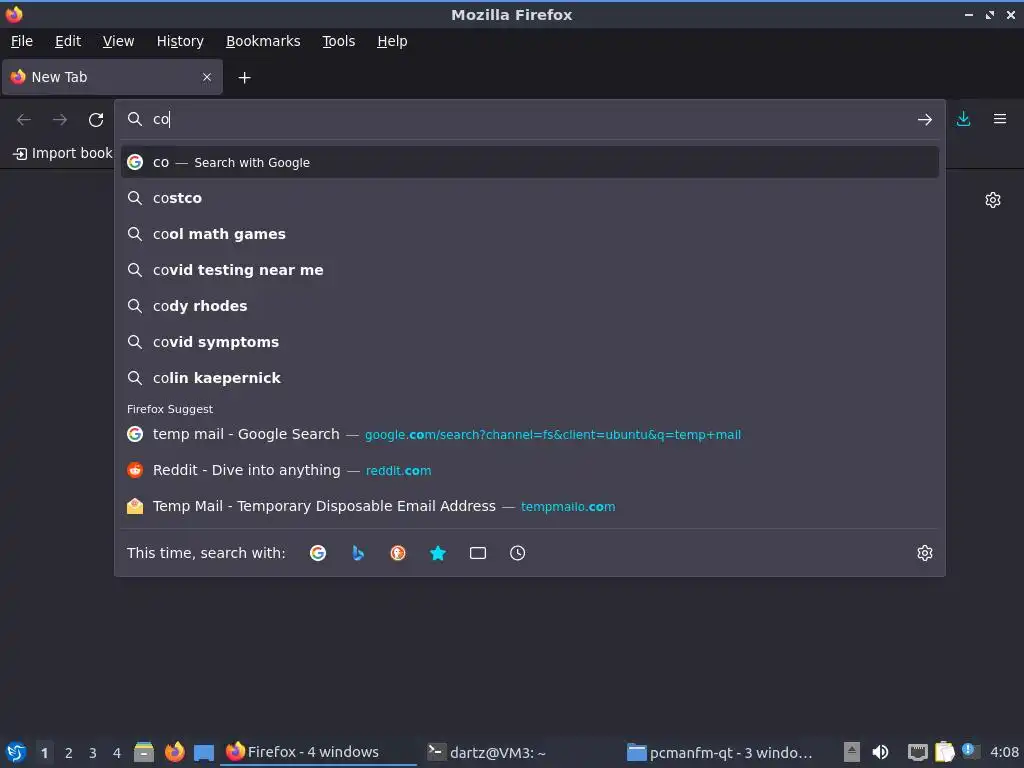The width and height of the screenshot is (1024, 768).
Task: Choose the "cool math games" suggestion
Action: pyautogui.click(x=530, y=234)
